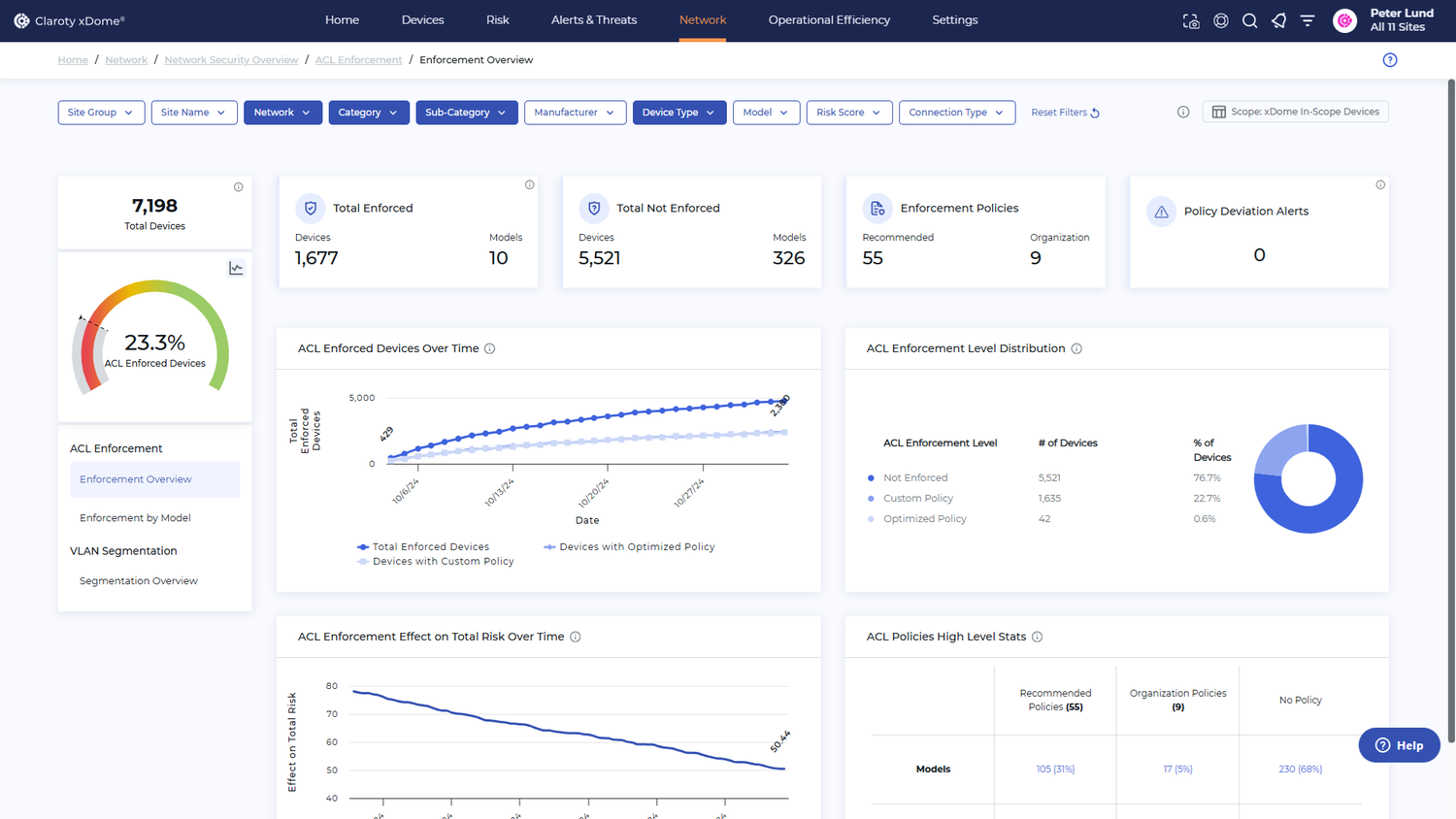Image resolution: width=1456 pixels, height=819 pixels.
Task: Click the blue question mark help icon
Action: point(1390,60)
